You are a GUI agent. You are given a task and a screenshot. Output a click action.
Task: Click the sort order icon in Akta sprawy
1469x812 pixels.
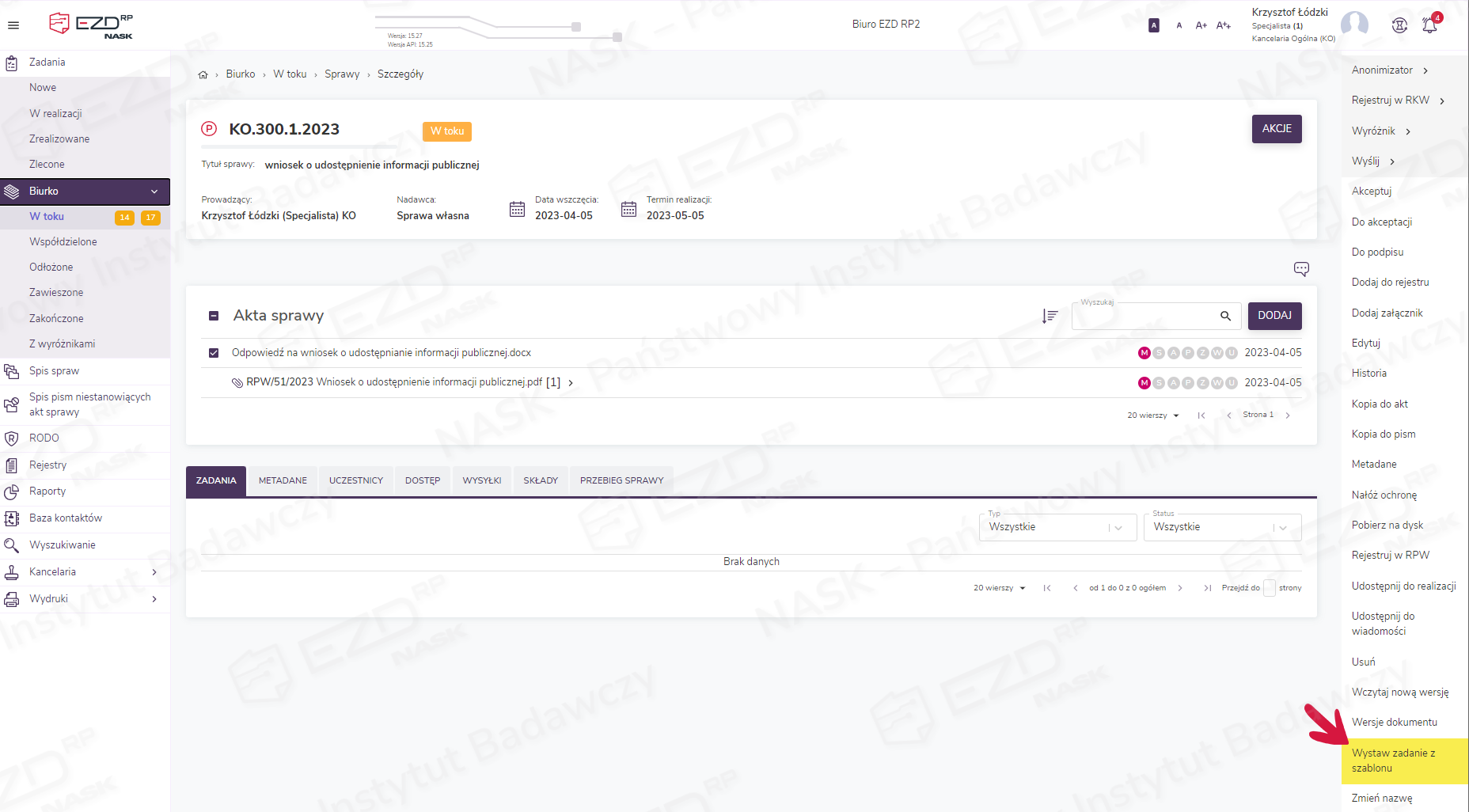(x=1050, y=316)
